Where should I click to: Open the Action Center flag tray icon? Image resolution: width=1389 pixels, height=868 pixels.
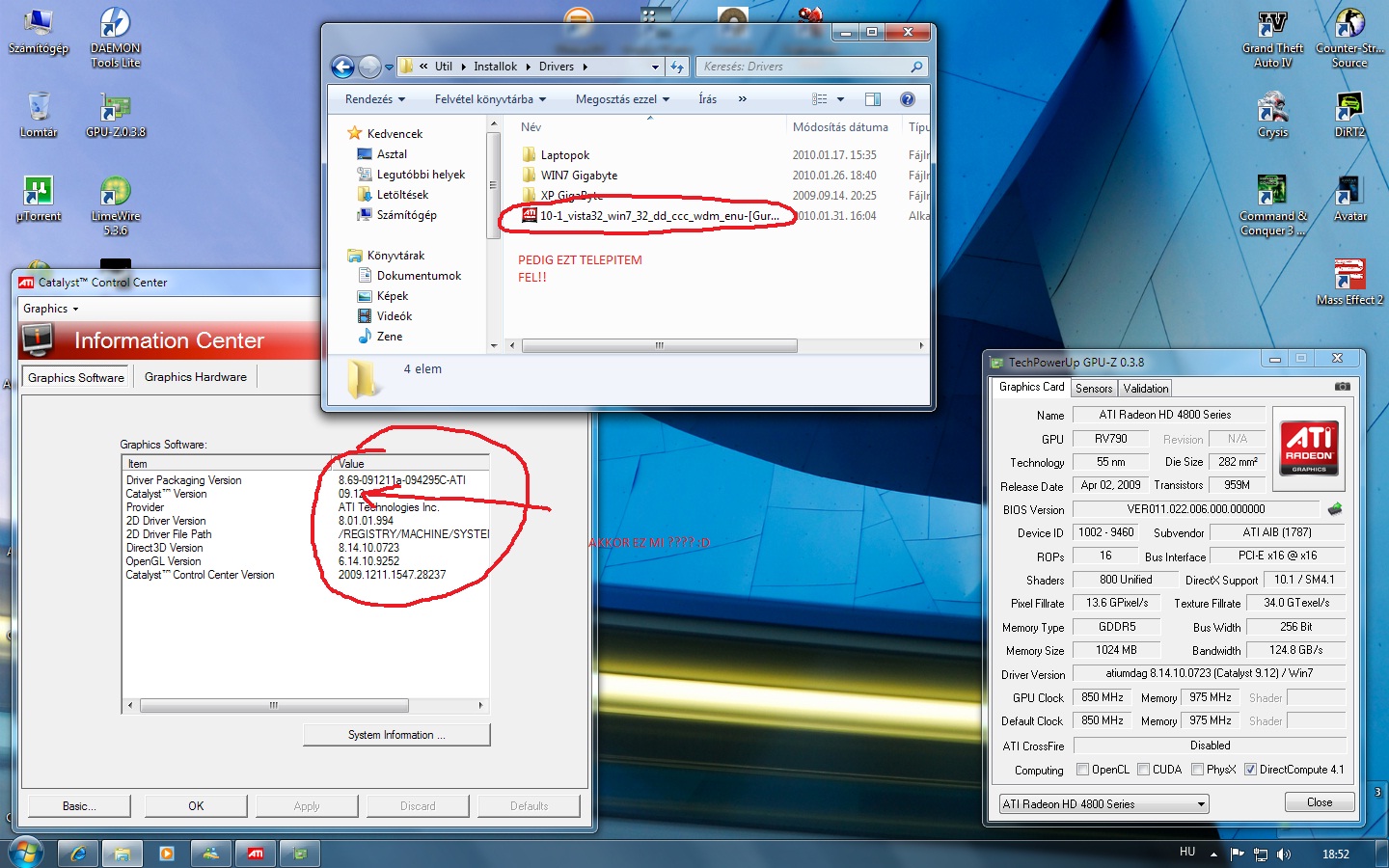click(1238, 854)
